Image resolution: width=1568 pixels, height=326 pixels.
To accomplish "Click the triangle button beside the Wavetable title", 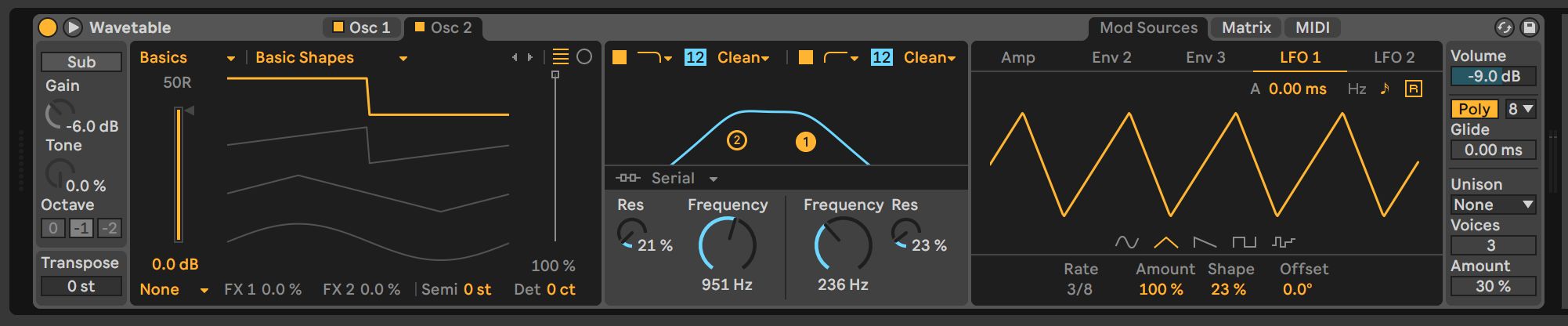I will [x=72, y=27].
